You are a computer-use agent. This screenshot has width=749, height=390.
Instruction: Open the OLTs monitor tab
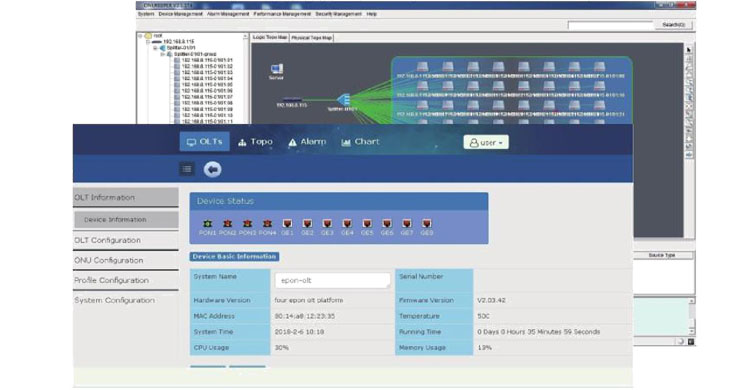pyautogui.click(x=204, y=142)
